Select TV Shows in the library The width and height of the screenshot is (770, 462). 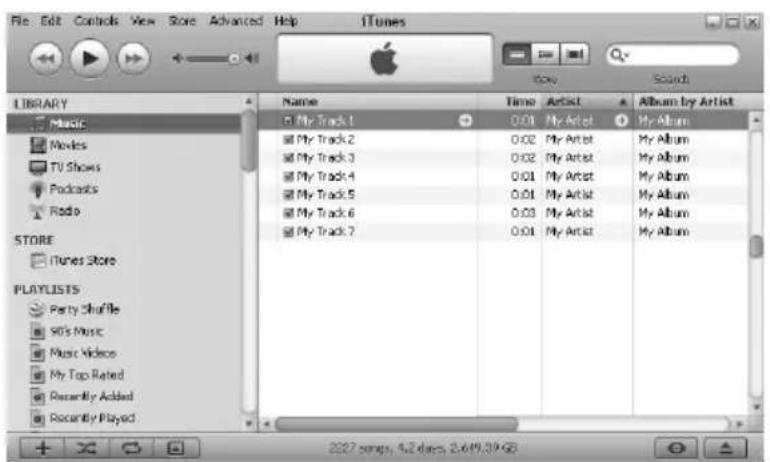point(65,167)
